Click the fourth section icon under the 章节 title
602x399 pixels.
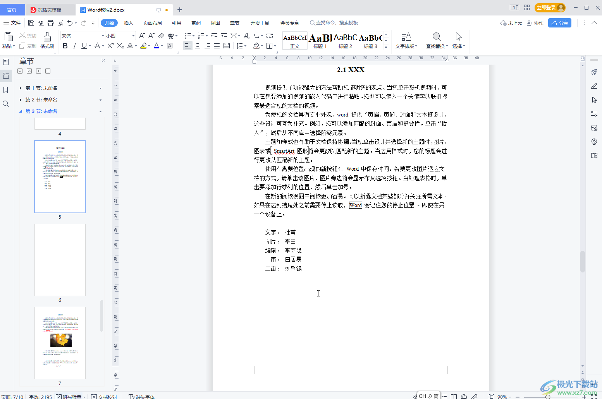tap(48, 71)
